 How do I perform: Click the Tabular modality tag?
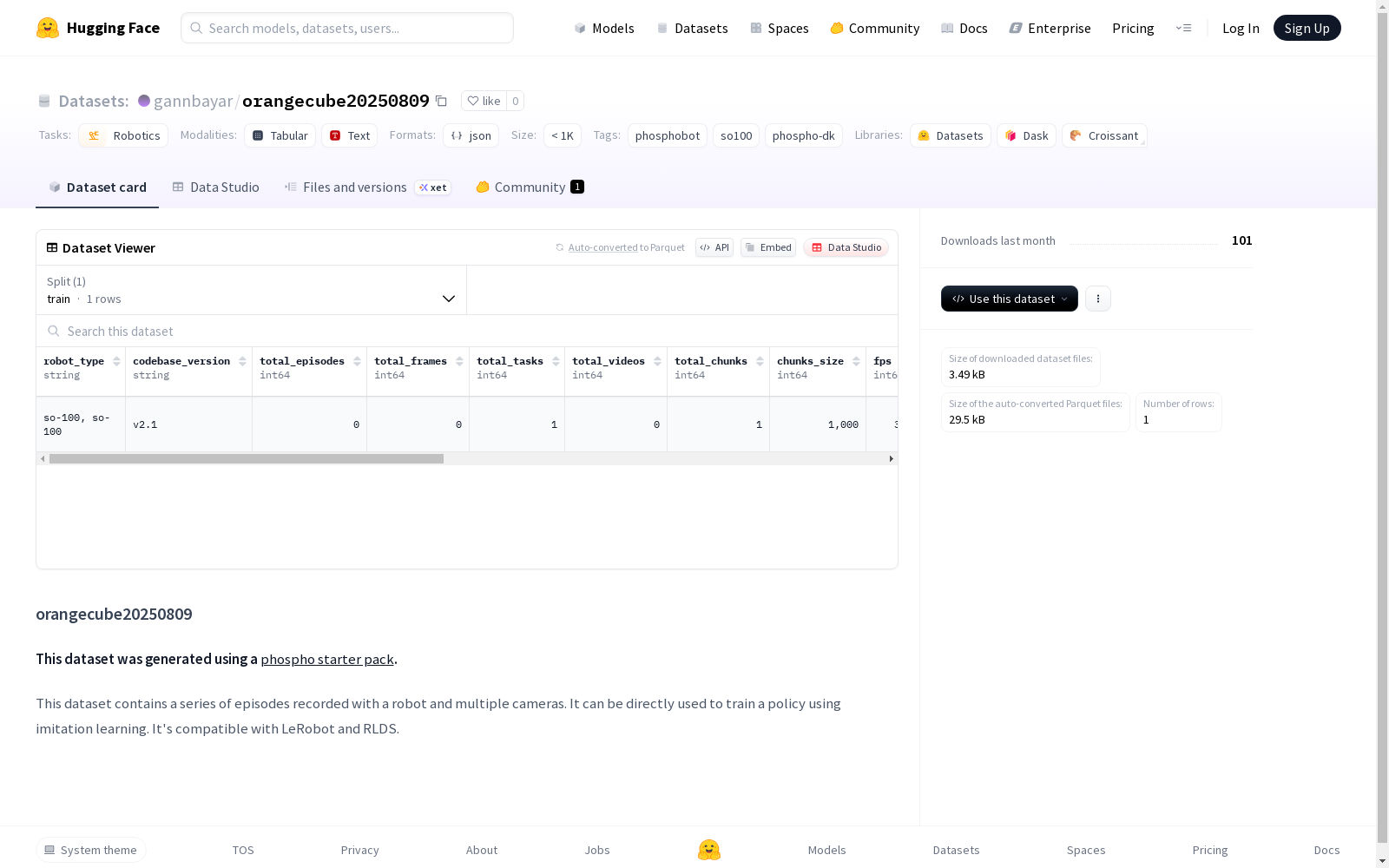[x=280, y=135]
